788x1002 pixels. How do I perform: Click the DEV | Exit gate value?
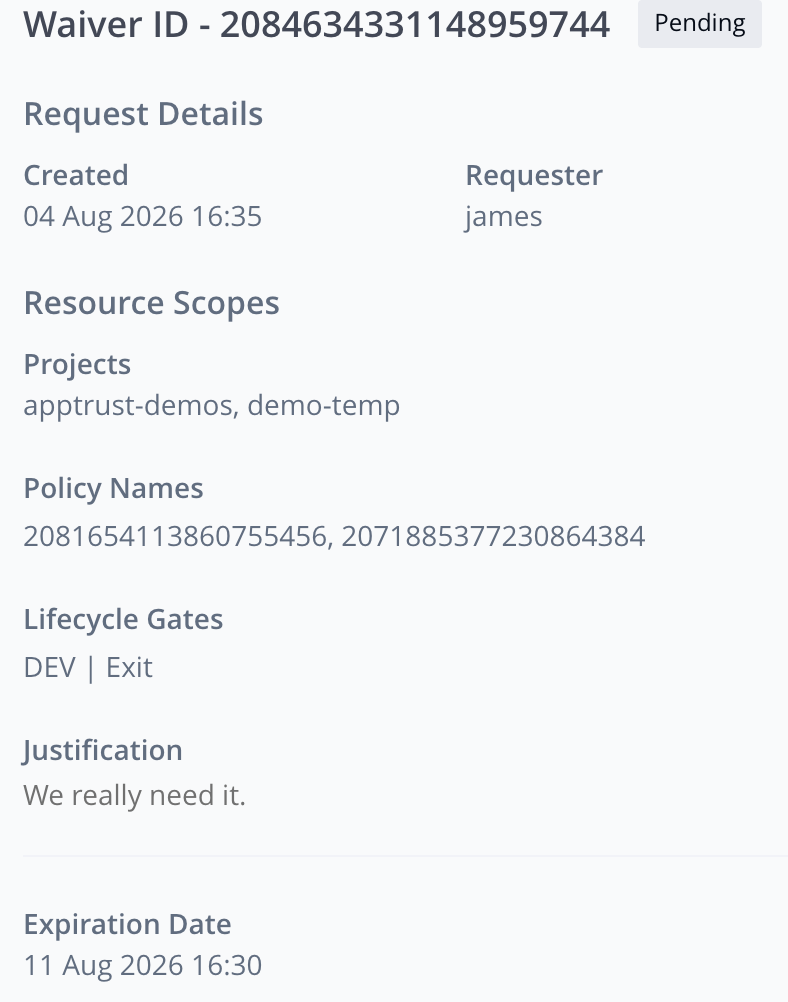pos(88,668)
